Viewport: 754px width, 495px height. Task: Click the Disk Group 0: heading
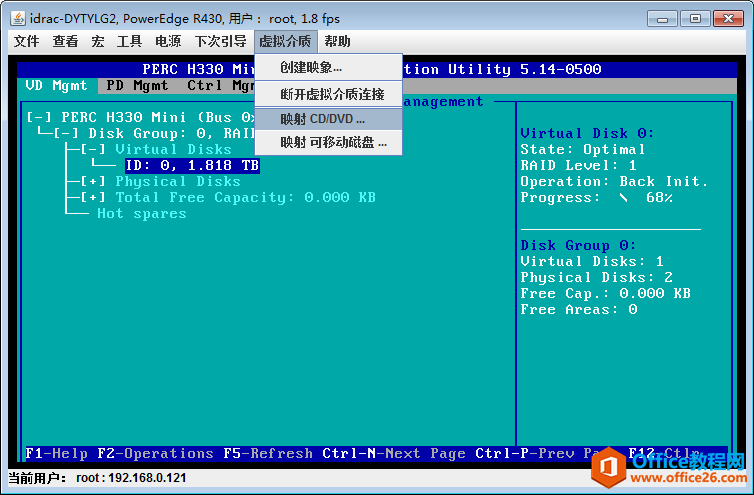coord(578,245)
